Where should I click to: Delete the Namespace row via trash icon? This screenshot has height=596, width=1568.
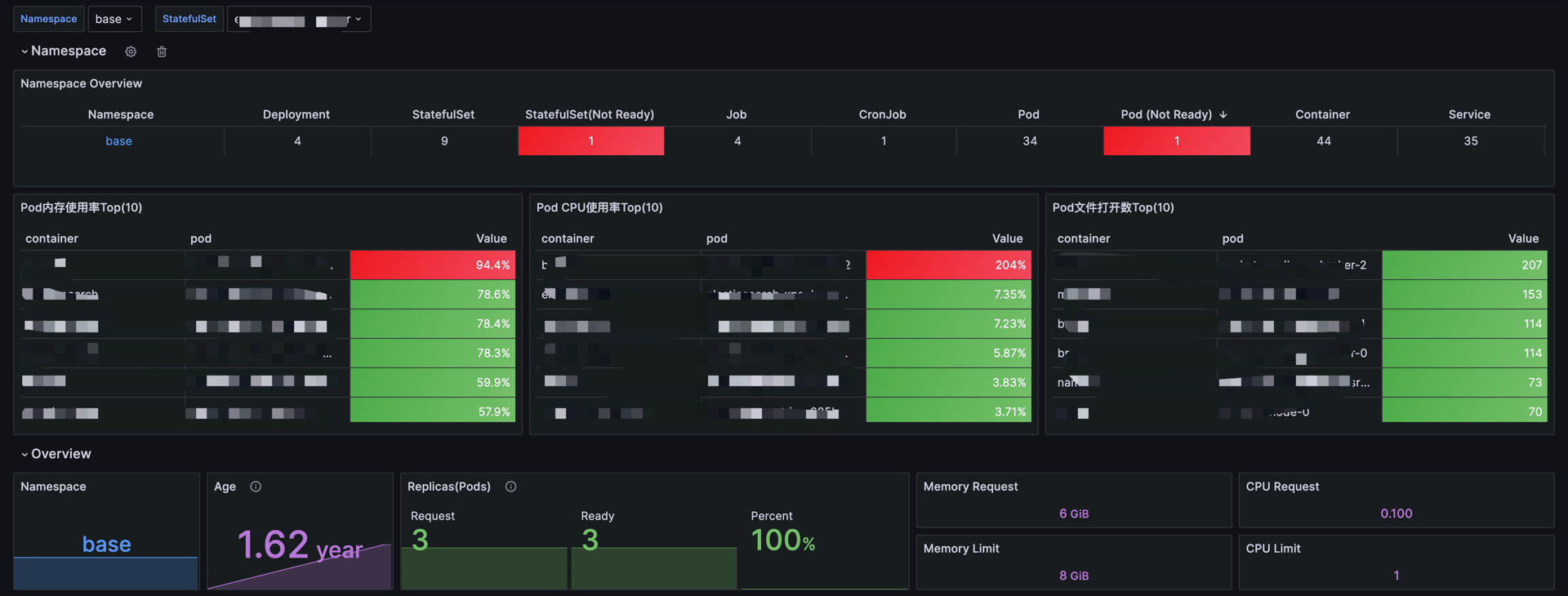click(x=162, y=51)
